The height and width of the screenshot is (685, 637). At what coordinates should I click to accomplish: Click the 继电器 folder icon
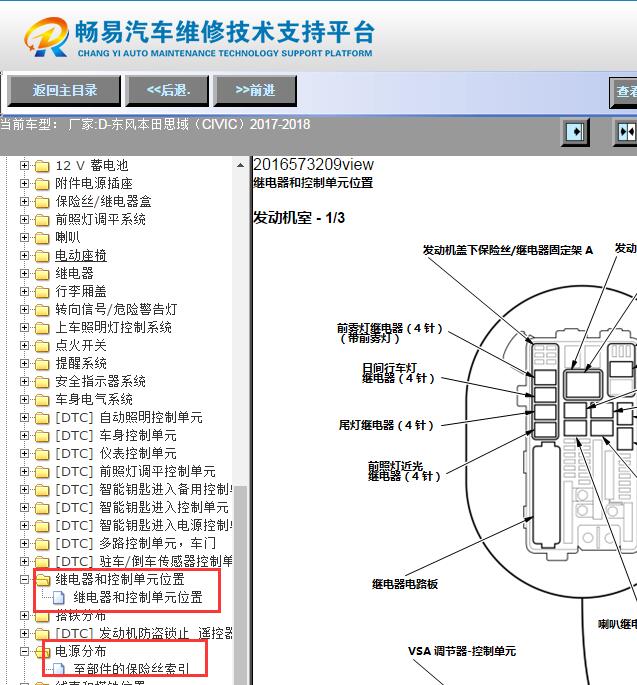[x=42, y=274]
